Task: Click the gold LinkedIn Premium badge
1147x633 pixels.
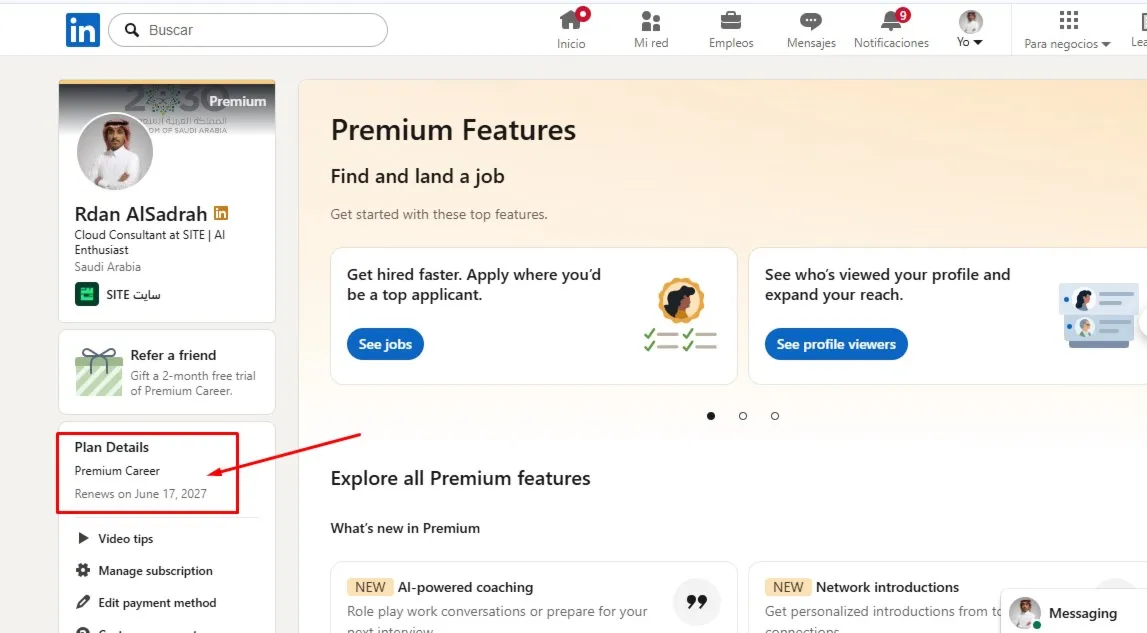Action: coord(221,213)
